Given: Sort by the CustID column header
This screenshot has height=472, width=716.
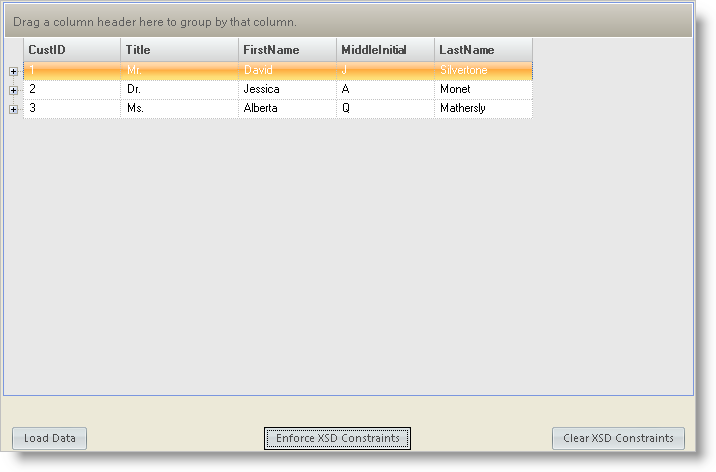Looking at the screenshot, I should pyautogui.click(x=71, y=50).
